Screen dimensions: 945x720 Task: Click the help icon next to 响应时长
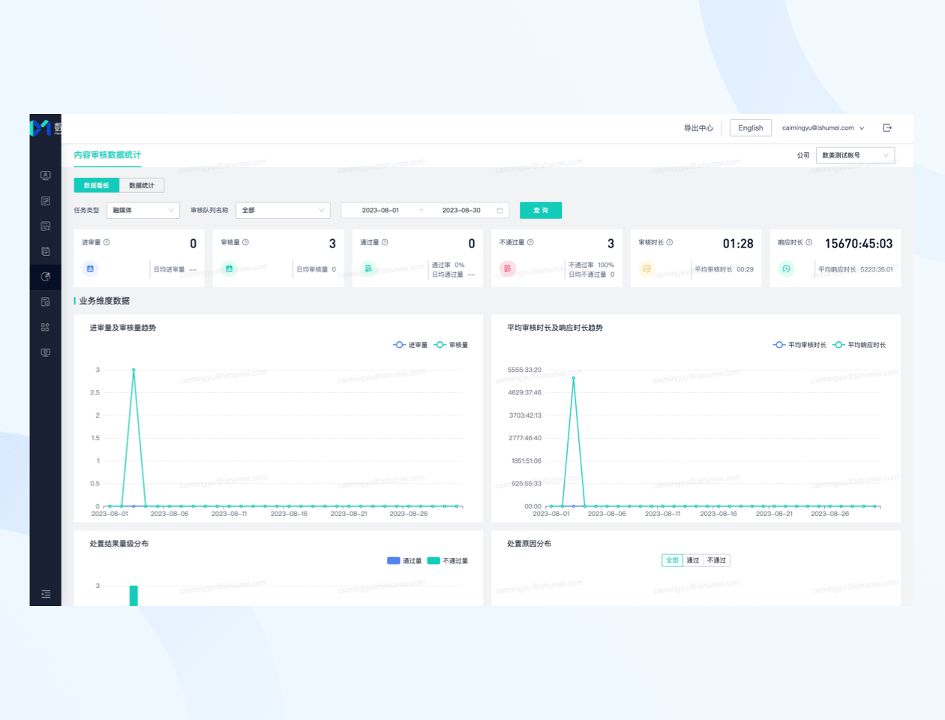click(x=809, y=242)
